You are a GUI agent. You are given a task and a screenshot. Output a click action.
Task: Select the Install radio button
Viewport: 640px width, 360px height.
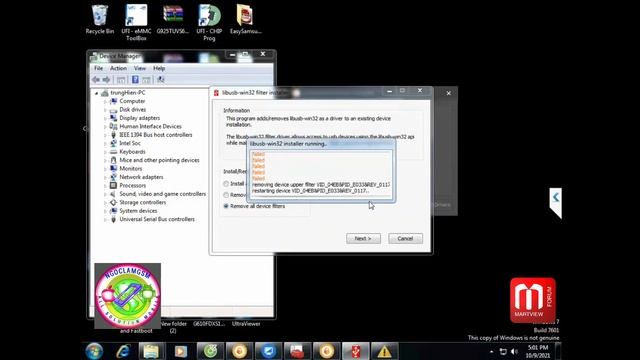[226, 184]
